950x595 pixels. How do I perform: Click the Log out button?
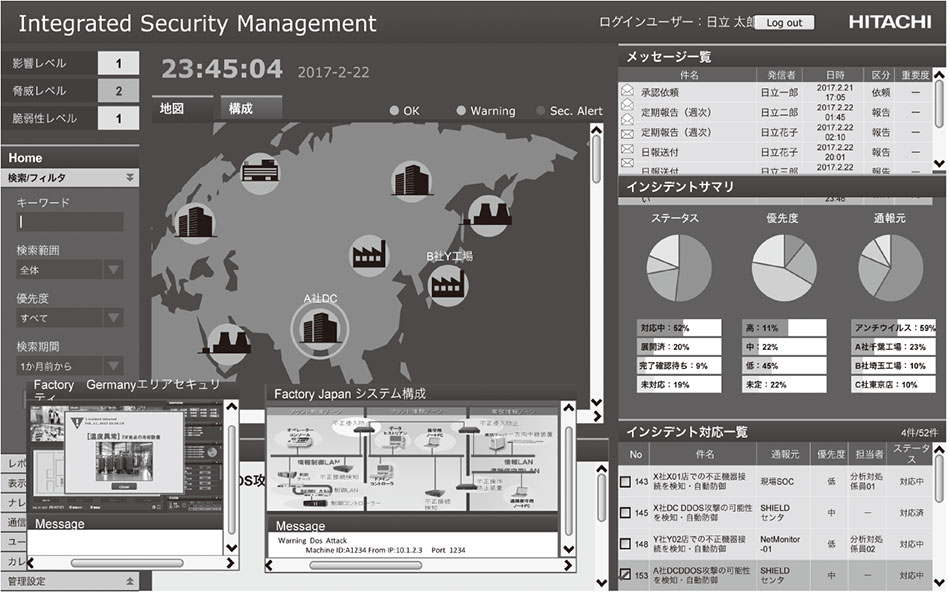pyautogui.click(x=783, y=22)
